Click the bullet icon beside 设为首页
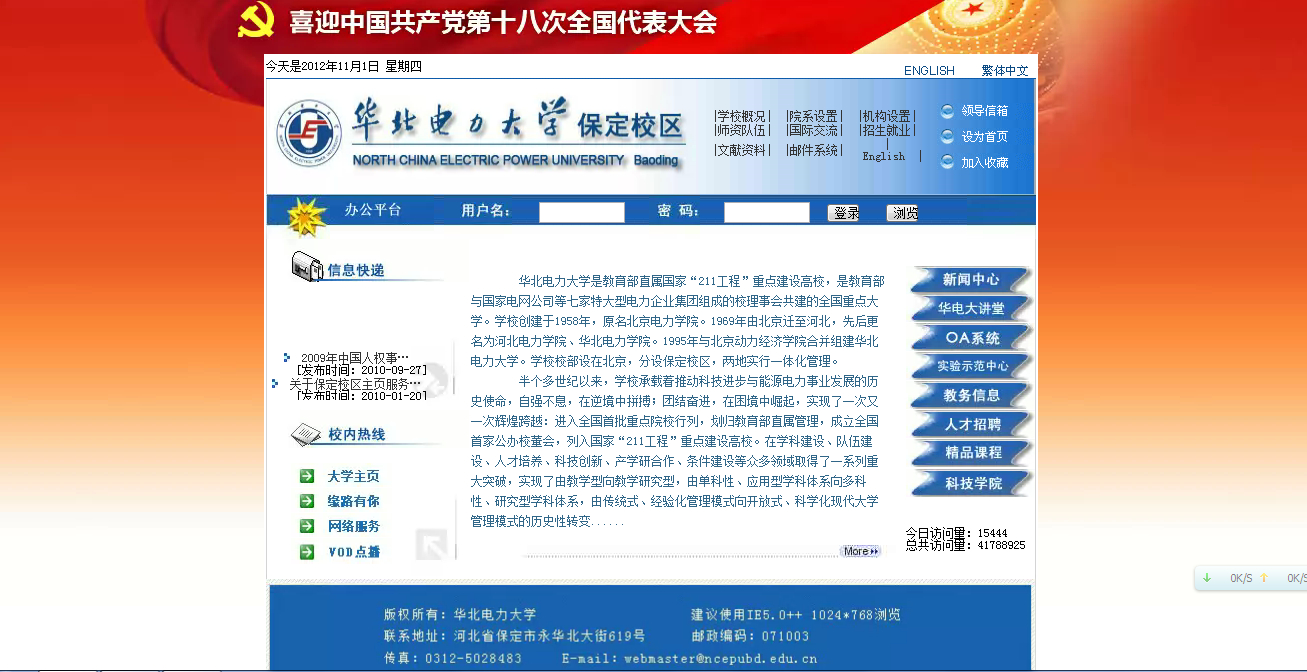 coord(947,137)
